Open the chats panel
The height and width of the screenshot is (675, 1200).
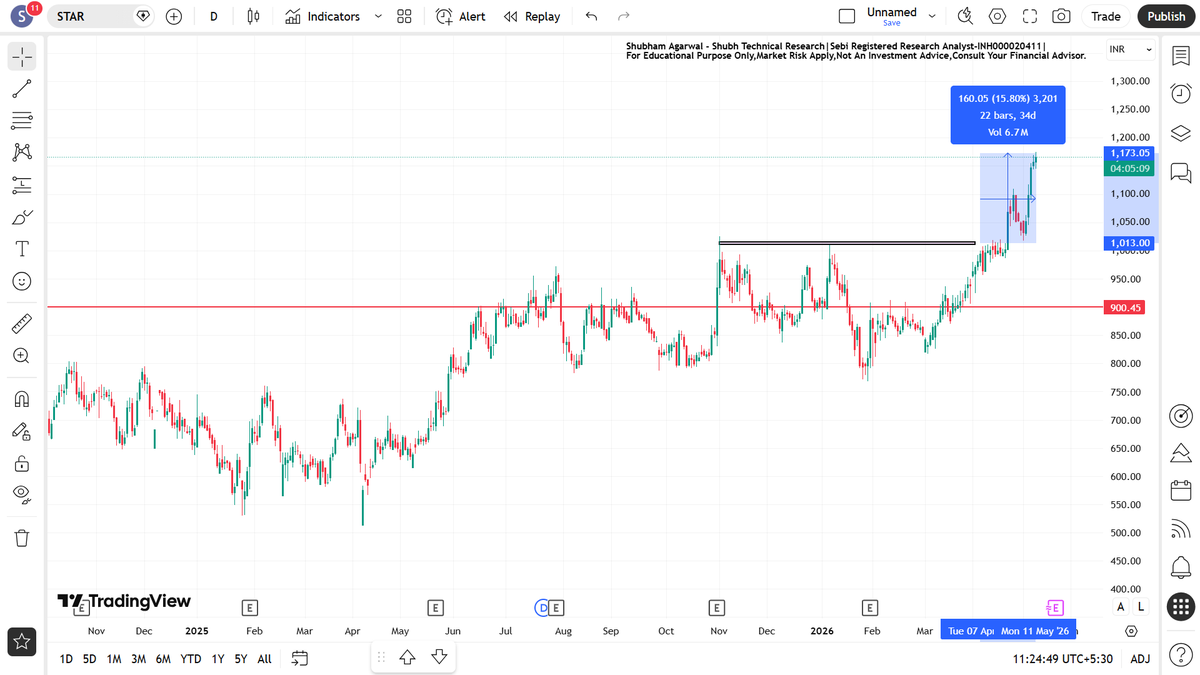(1180, 172)
